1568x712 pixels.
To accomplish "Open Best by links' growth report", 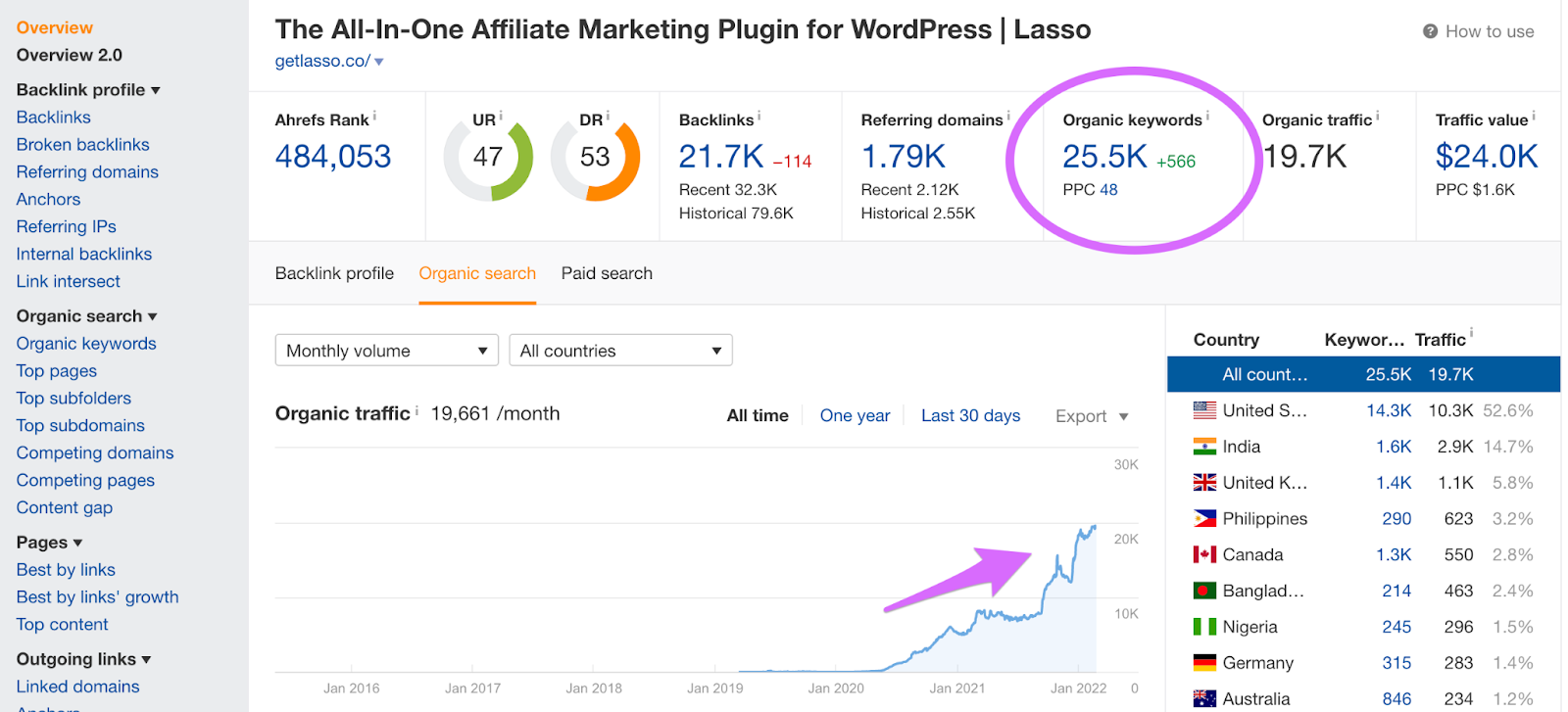I will pos(97,597).
